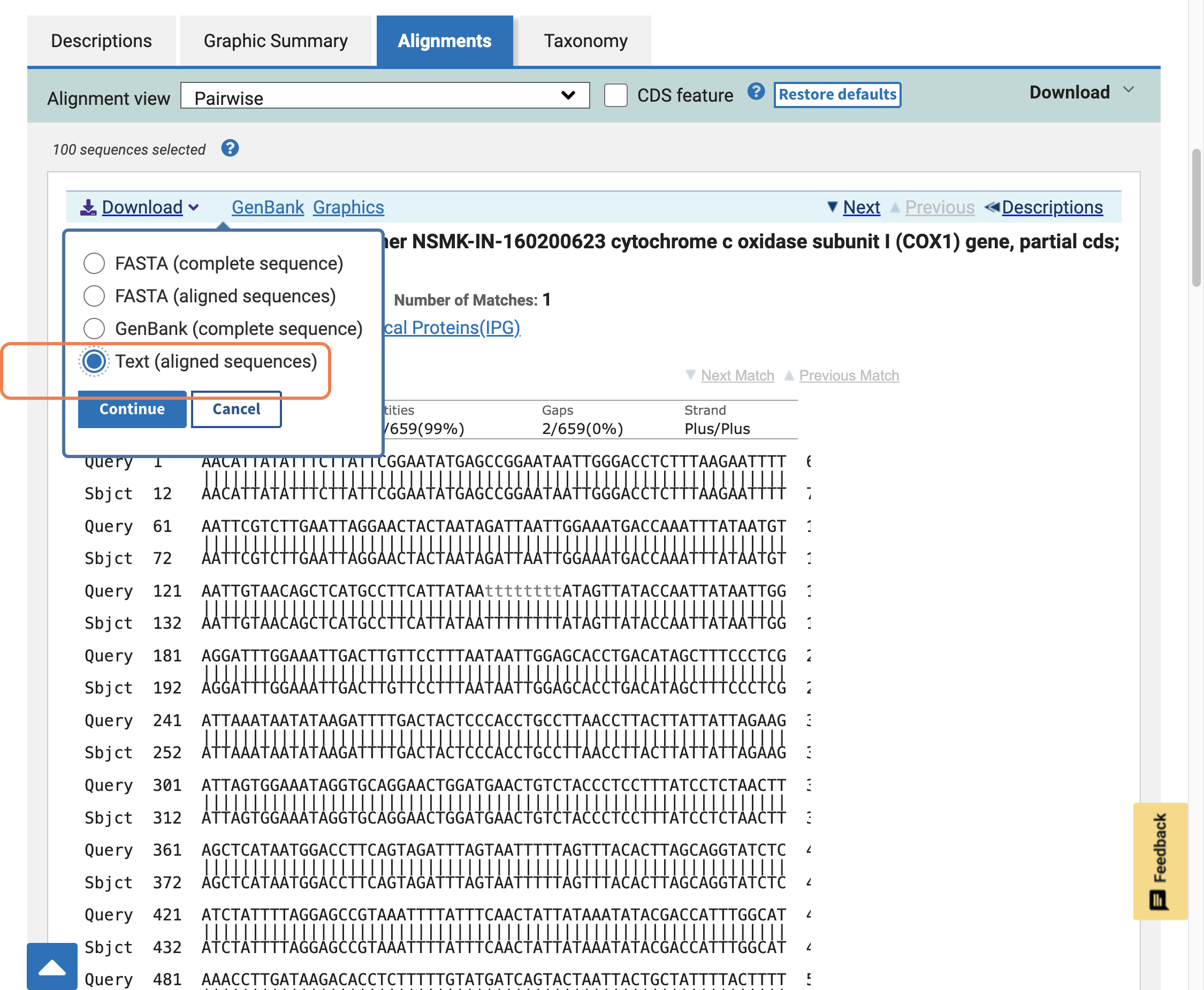
Task: Click the '100 sequences selected' text
Action: 129,149
